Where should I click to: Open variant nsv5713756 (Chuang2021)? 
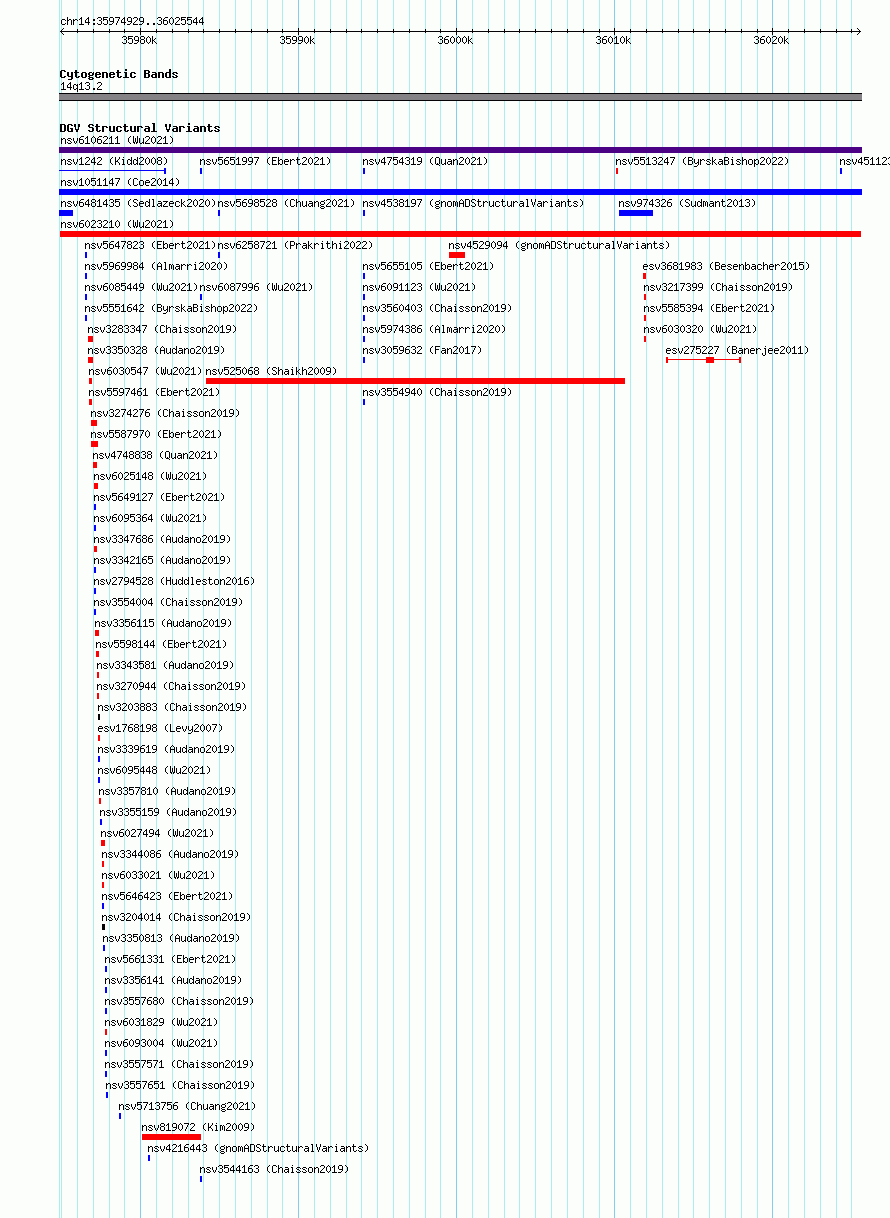tap(187, 1106)
